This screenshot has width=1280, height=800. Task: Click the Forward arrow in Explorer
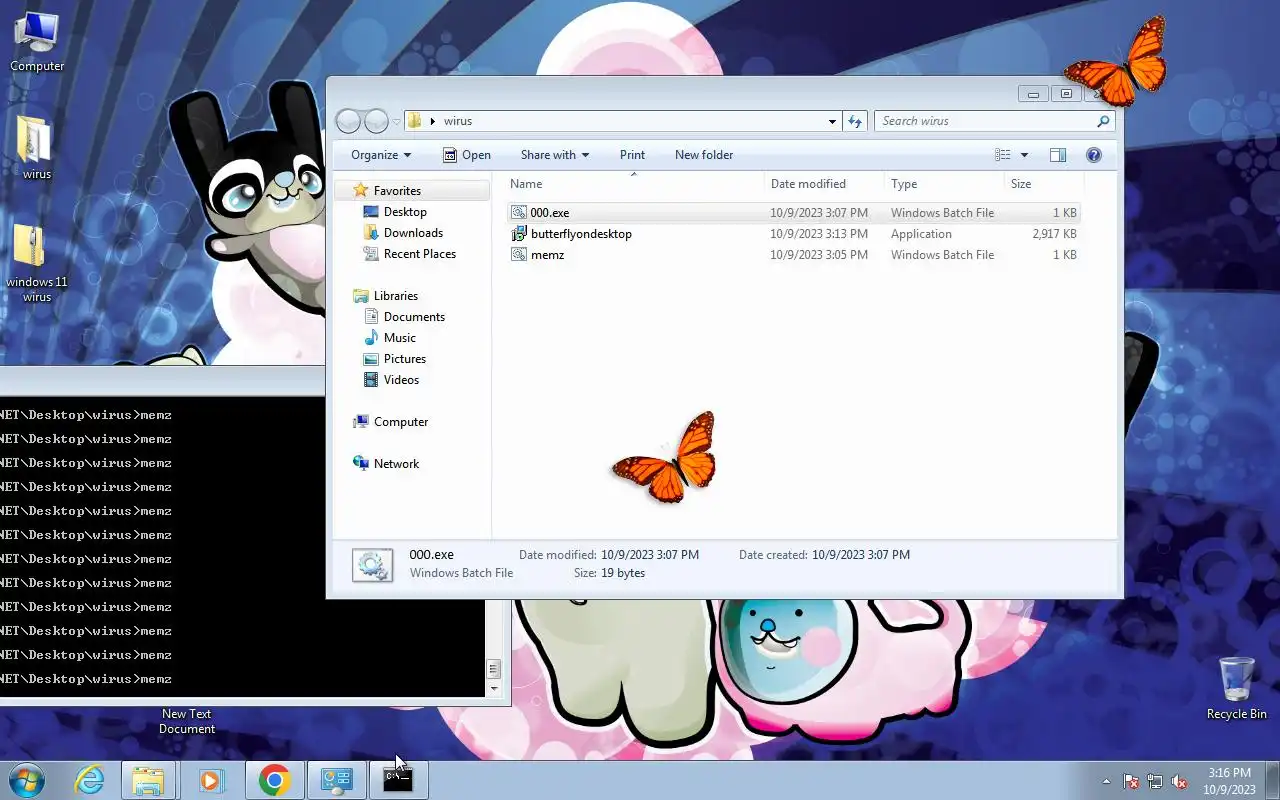point(376,121)
